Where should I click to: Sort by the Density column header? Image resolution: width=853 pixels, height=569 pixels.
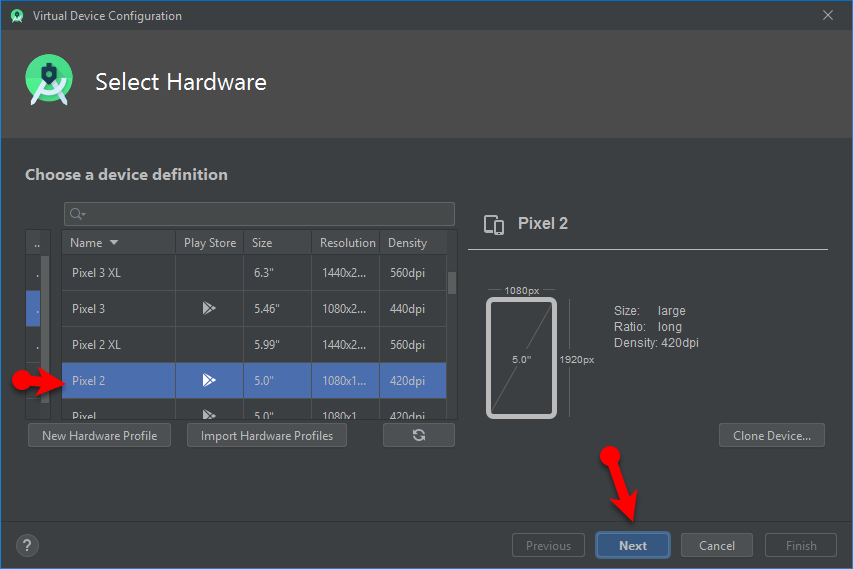407,243
